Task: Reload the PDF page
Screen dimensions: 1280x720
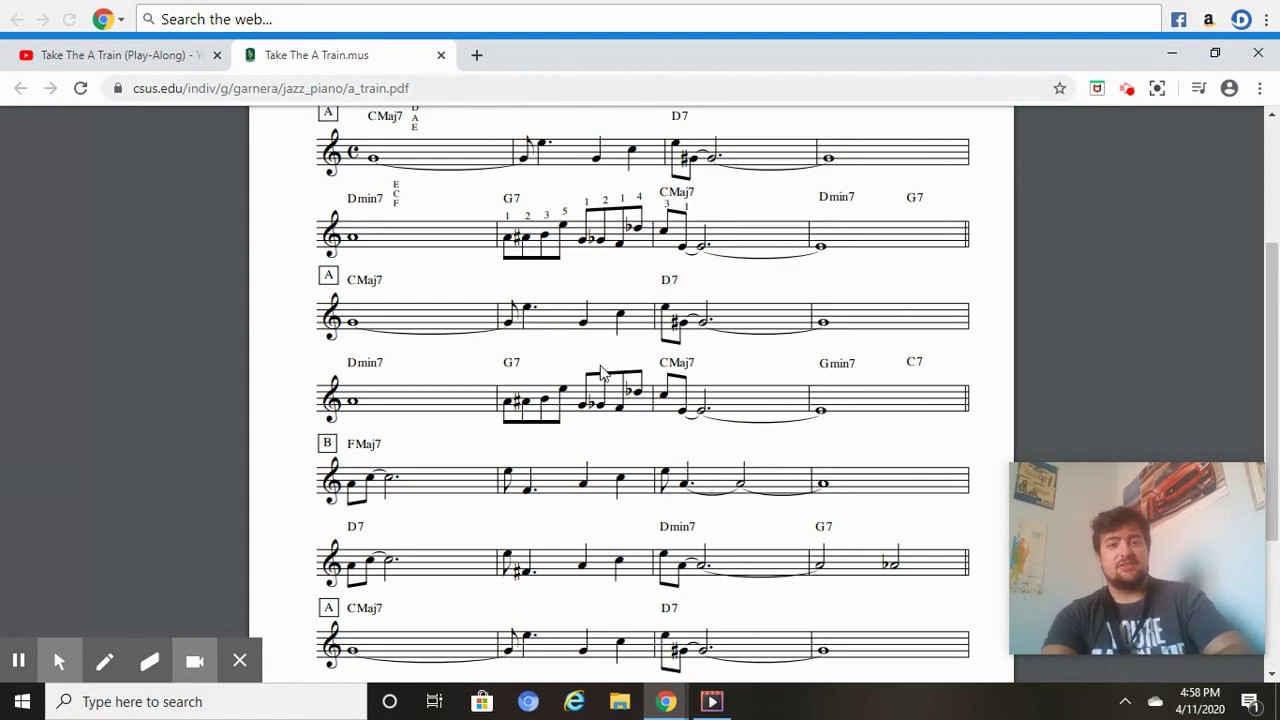Action: pyautogui.click(x=81, y=88)
